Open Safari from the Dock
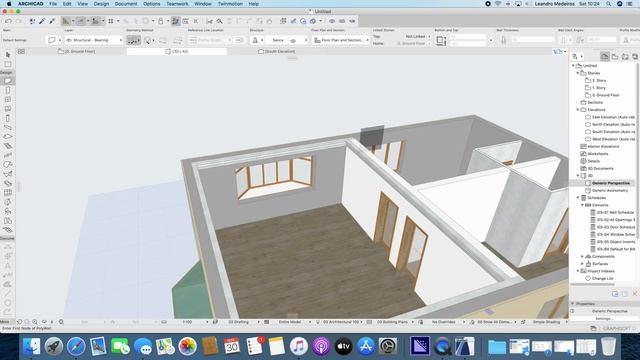Screen dimensions: 640x360 (x=76, y=347)
